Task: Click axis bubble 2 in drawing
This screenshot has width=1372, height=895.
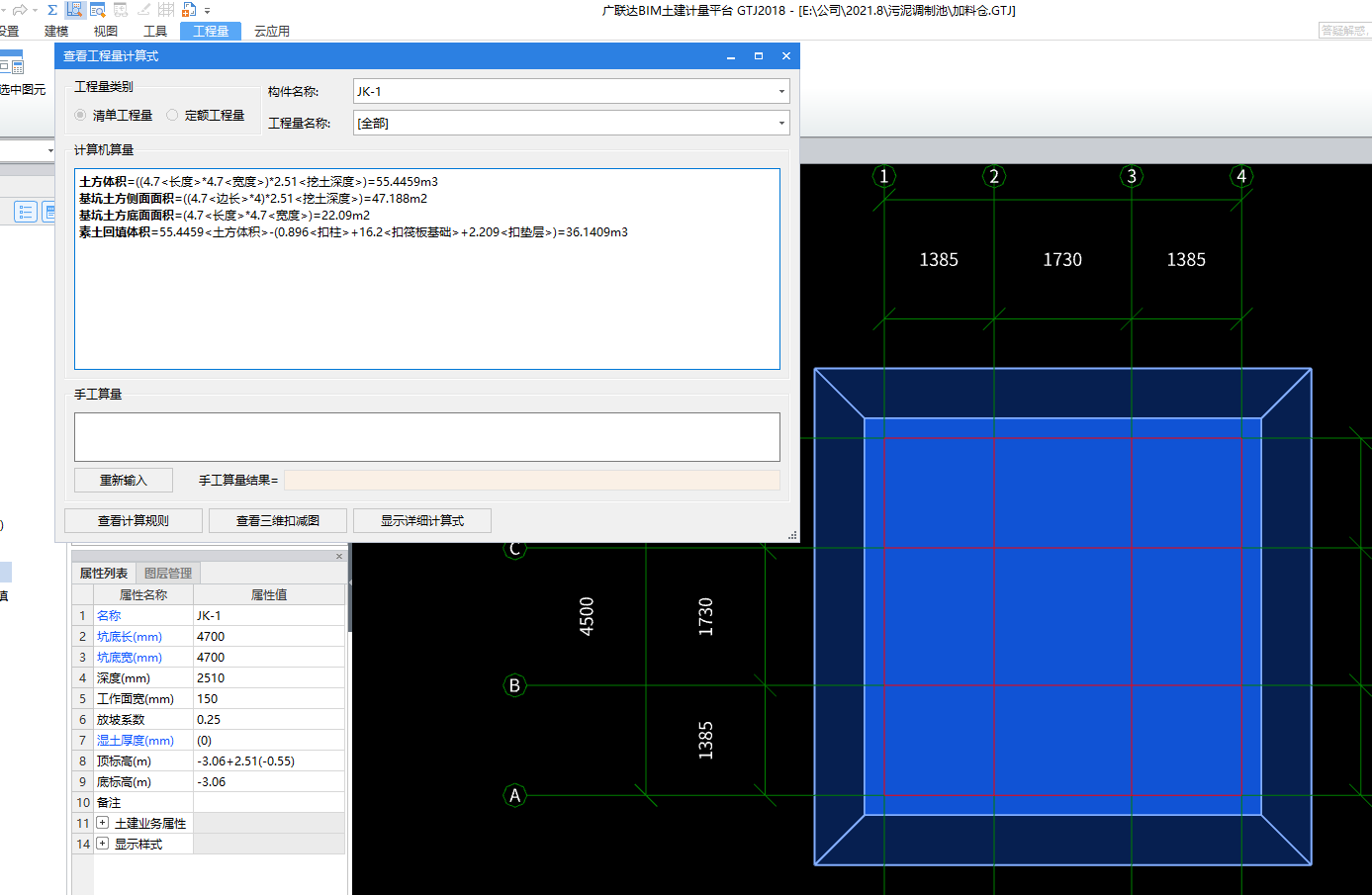Action: tap(994, 176)
